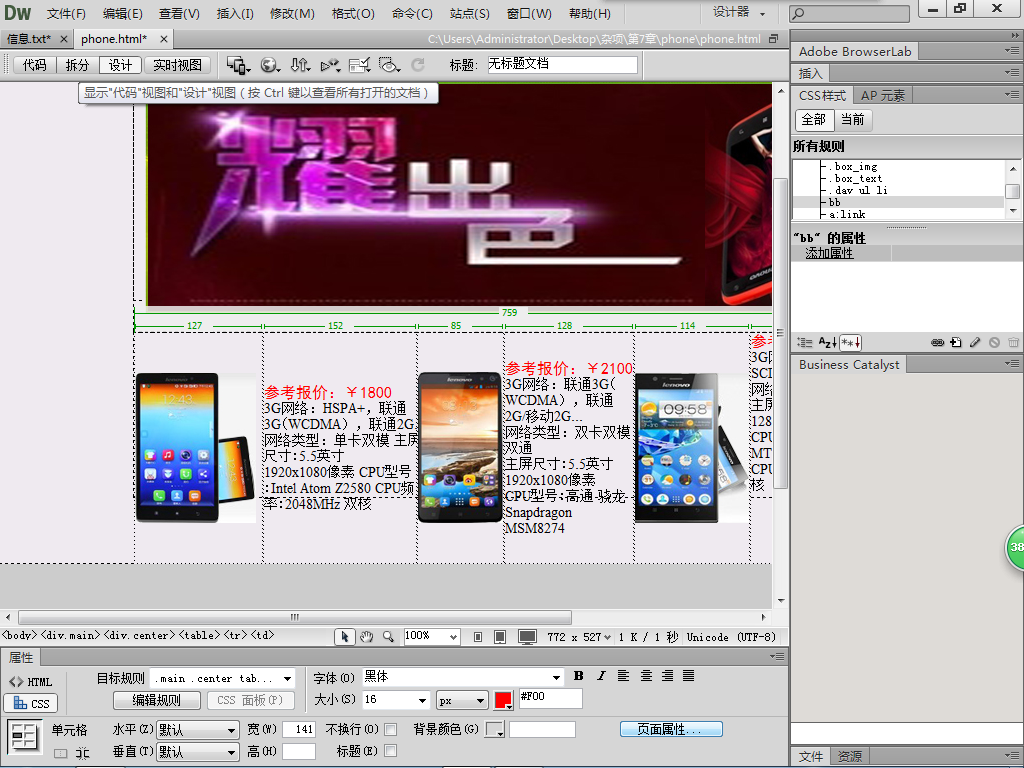
Task: Show list view A-Z in CSS panel
Action: coord(827,342)
